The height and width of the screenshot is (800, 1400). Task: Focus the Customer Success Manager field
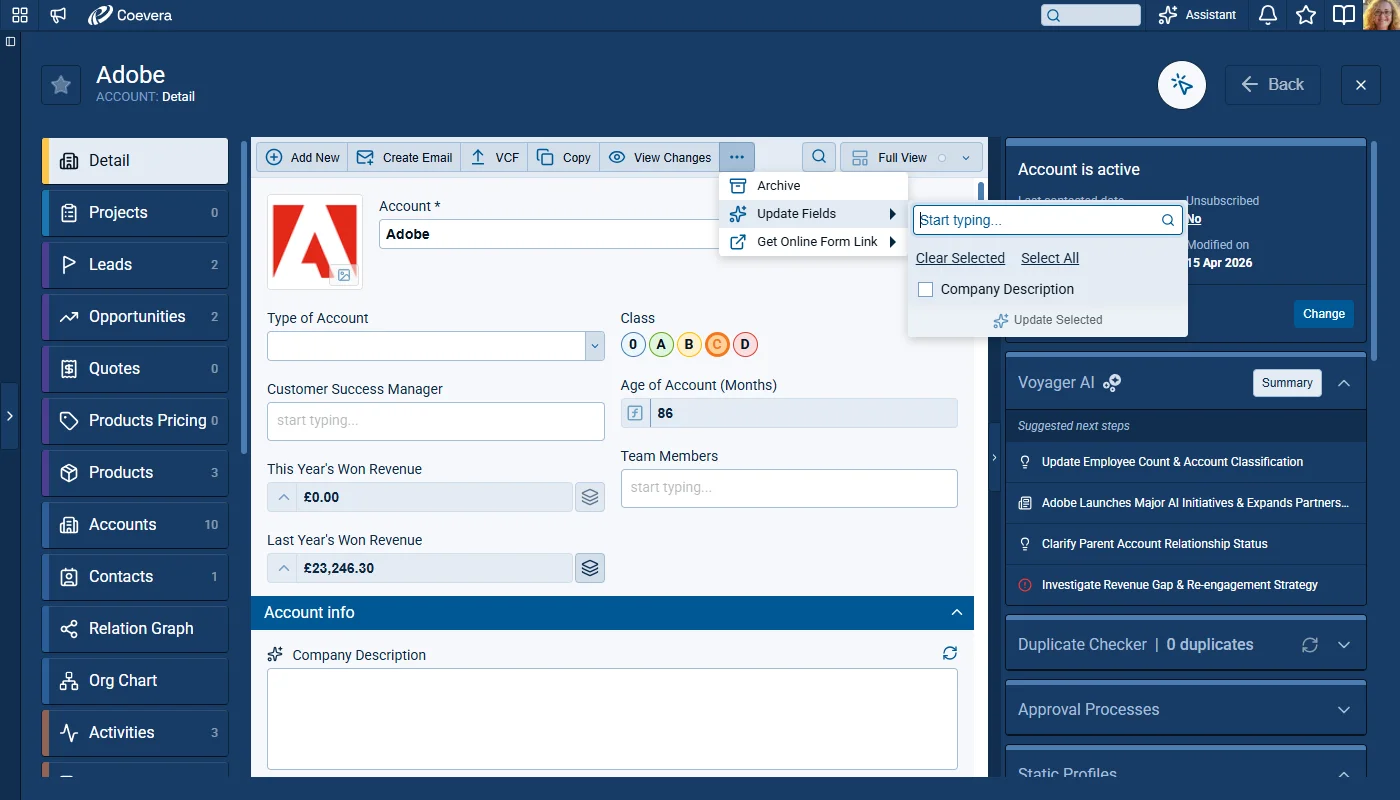pyautogui.click(x=436, y=421)
